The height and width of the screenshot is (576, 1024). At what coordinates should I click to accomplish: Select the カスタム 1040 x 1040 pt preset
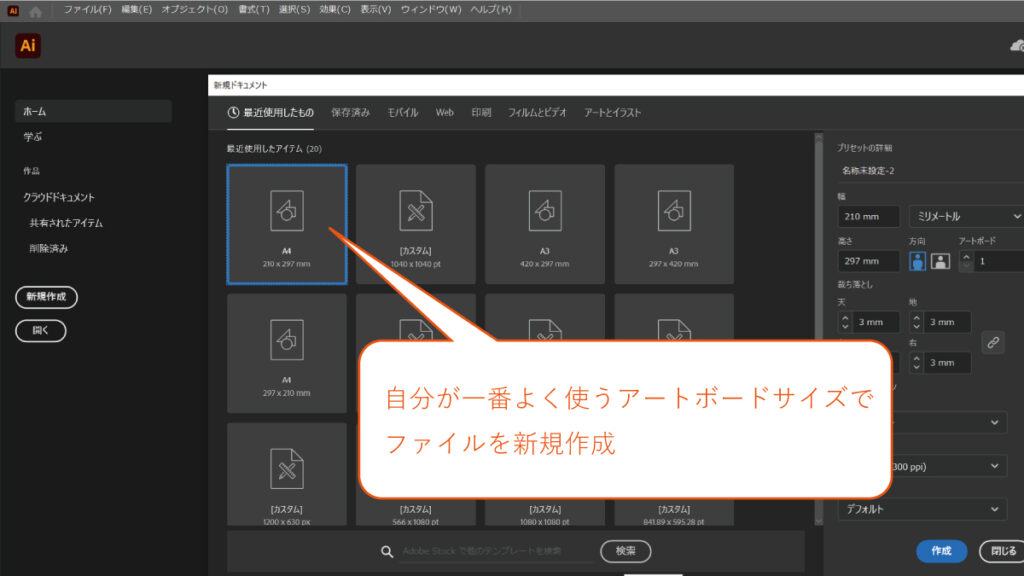click(416, 224)
